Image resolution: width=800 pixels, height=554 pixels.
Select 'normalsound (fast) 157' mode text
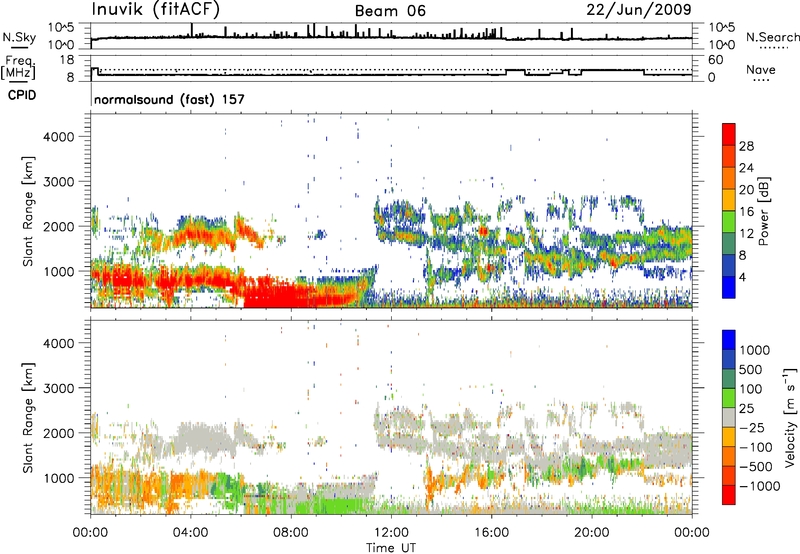pyautogui.click(x=169, y=99)
